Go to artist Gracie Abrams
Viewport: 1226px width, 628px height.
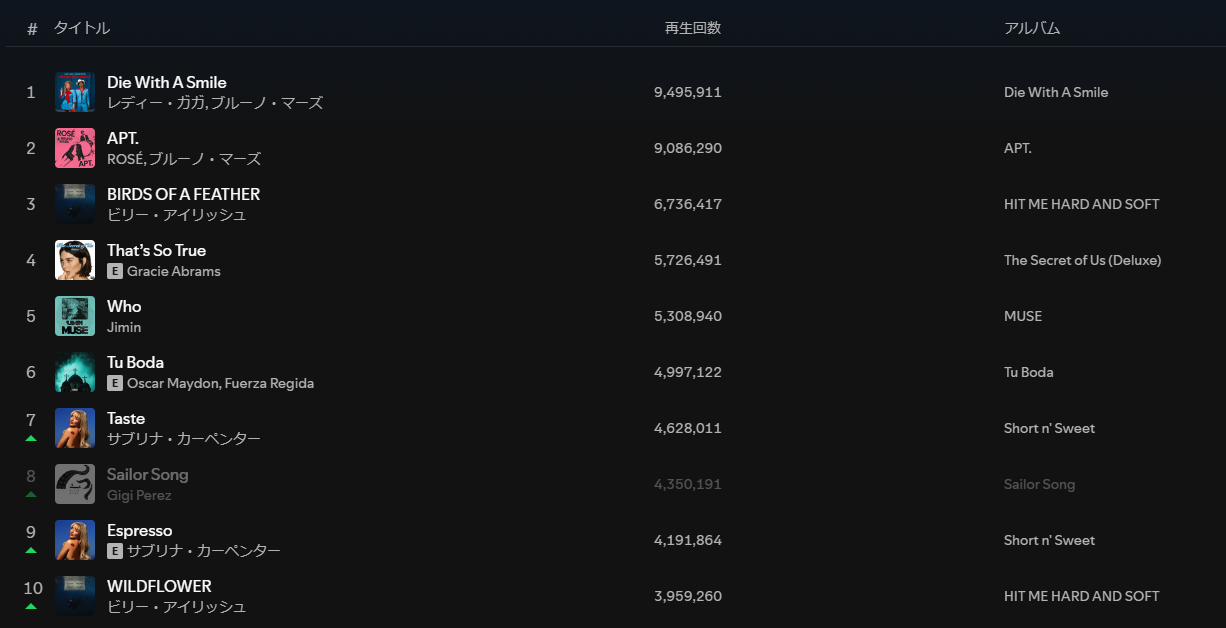click(174, 271)
